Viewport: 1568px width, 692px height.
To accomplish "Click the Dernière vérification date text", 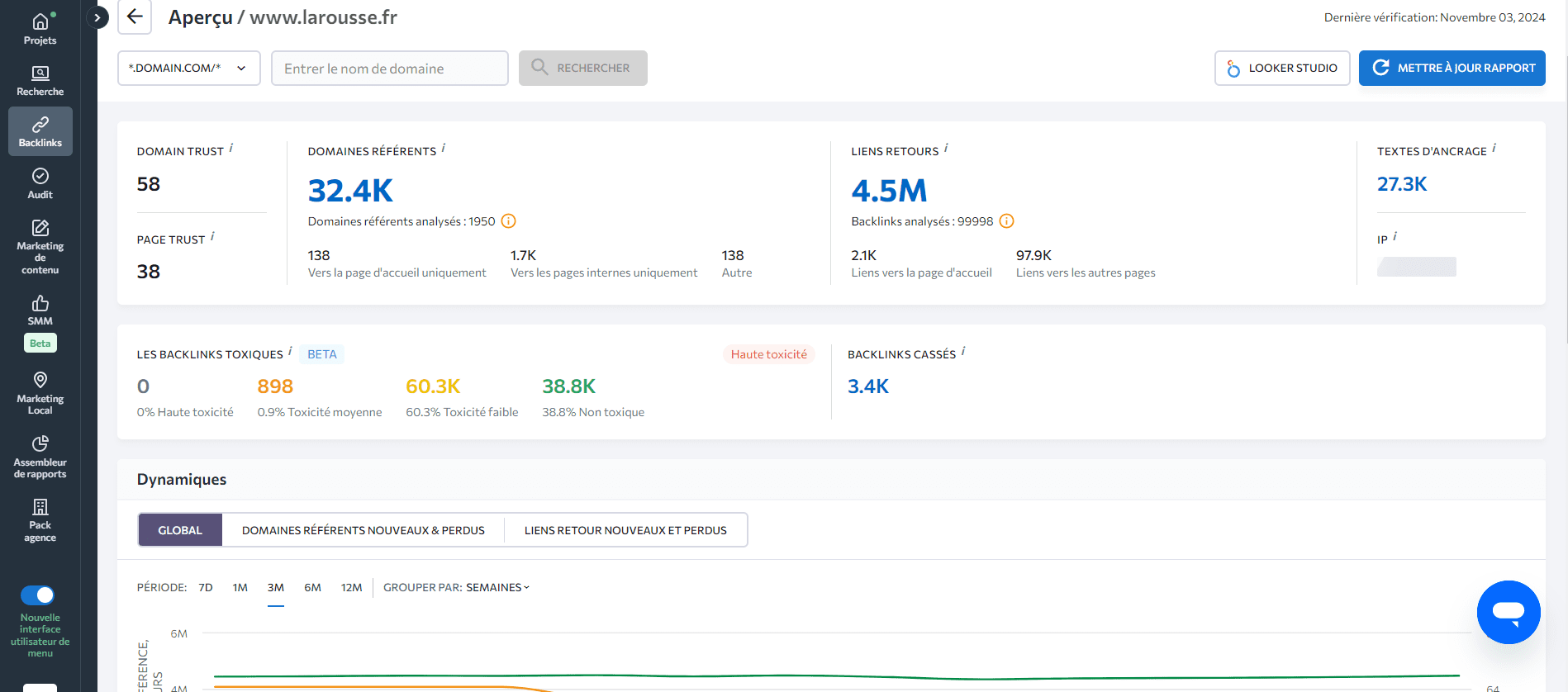I will pyautogui.click(x=1434, y=17).
